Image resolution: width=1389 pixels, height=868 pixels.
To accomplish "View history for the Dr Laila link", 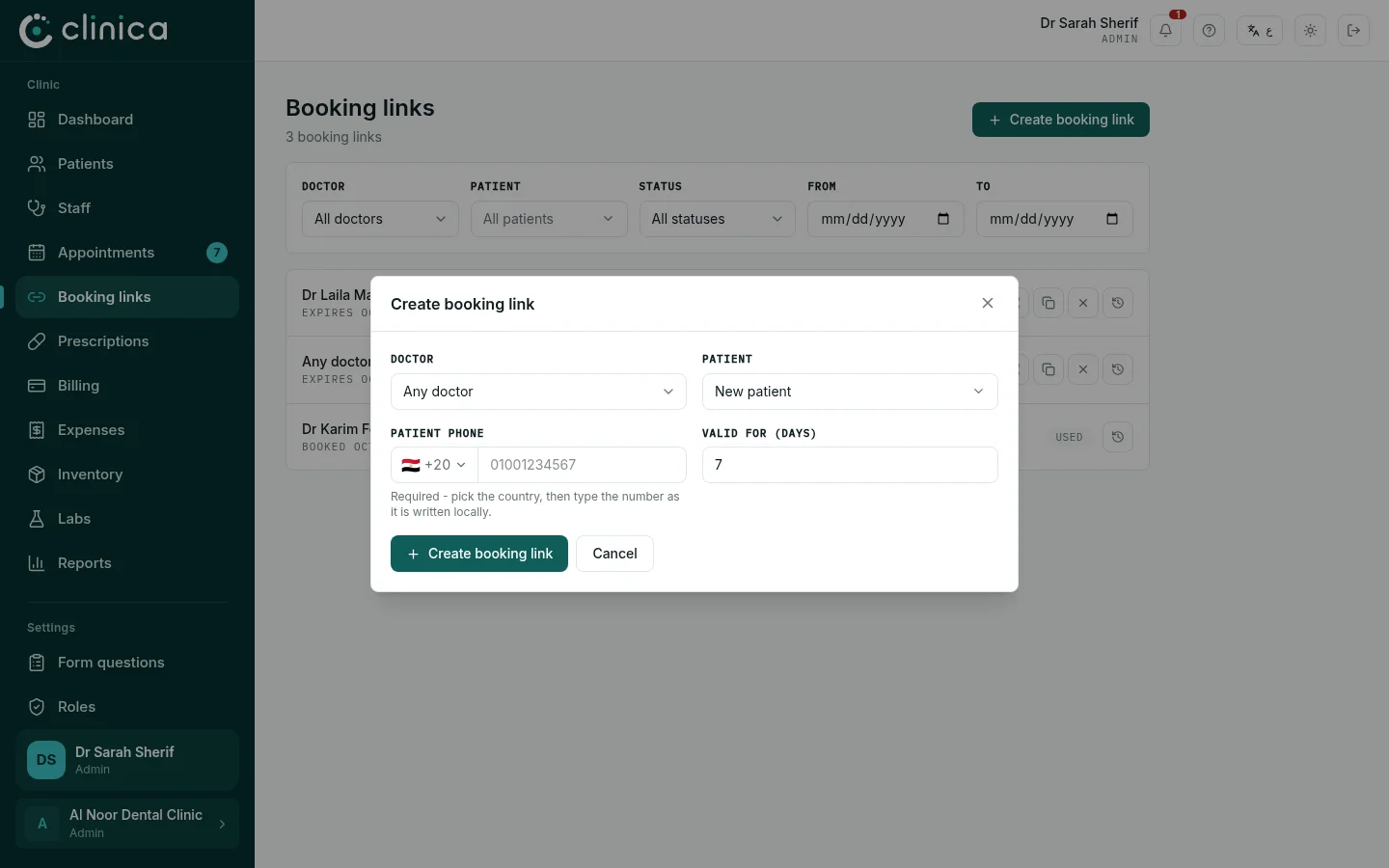I will tap(1118, 303).
